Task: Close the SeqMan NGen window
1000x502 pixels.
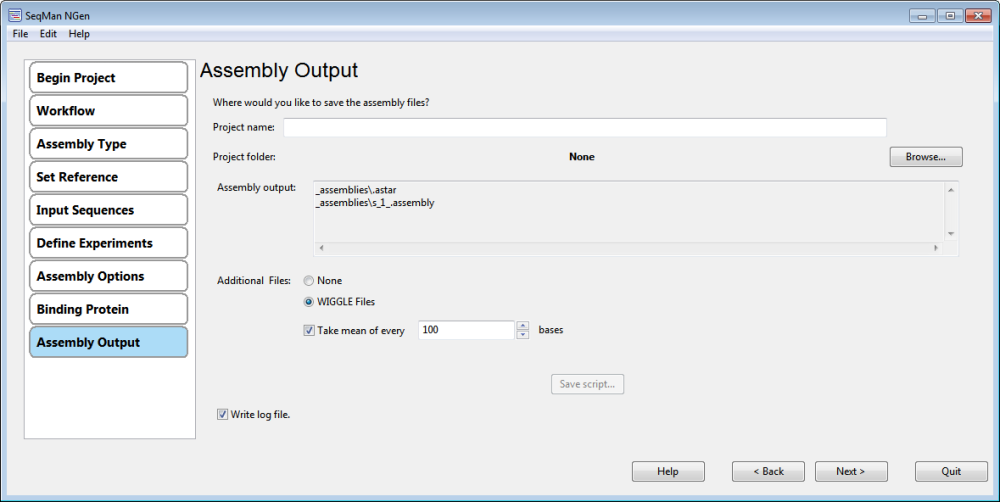Action: coord(978,15)
